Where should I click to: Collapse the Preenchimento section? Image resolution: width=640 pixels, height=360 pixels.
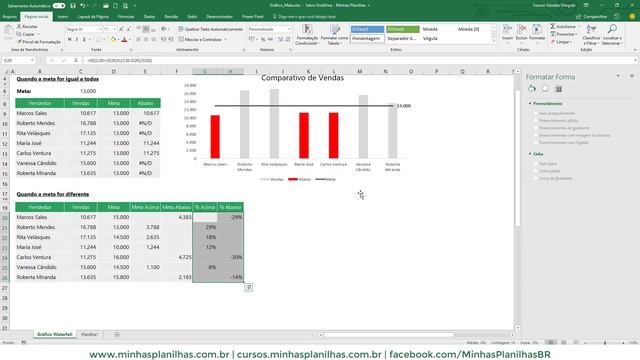tap(530, 103)
